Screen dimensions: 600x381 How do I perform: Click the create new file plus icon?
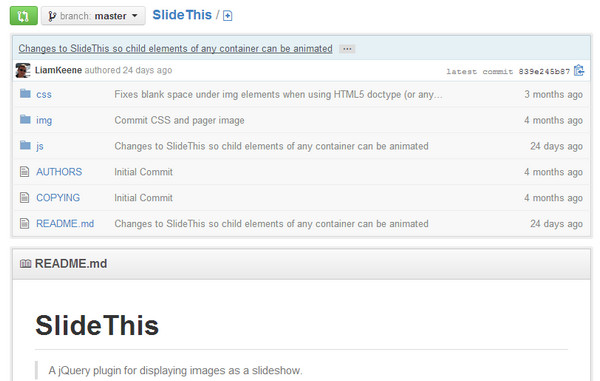[227, 16]
